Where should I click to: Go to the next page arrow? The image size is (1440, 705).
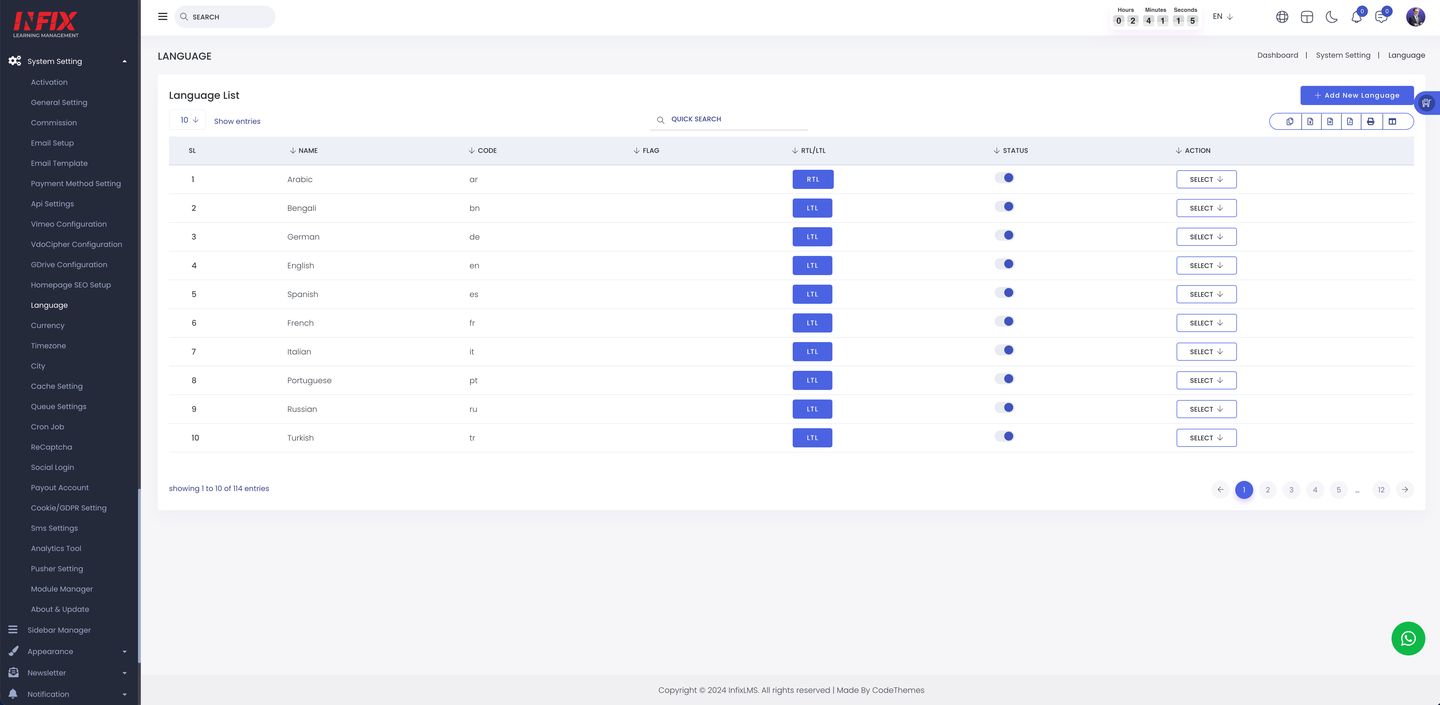click(1405, 490)
